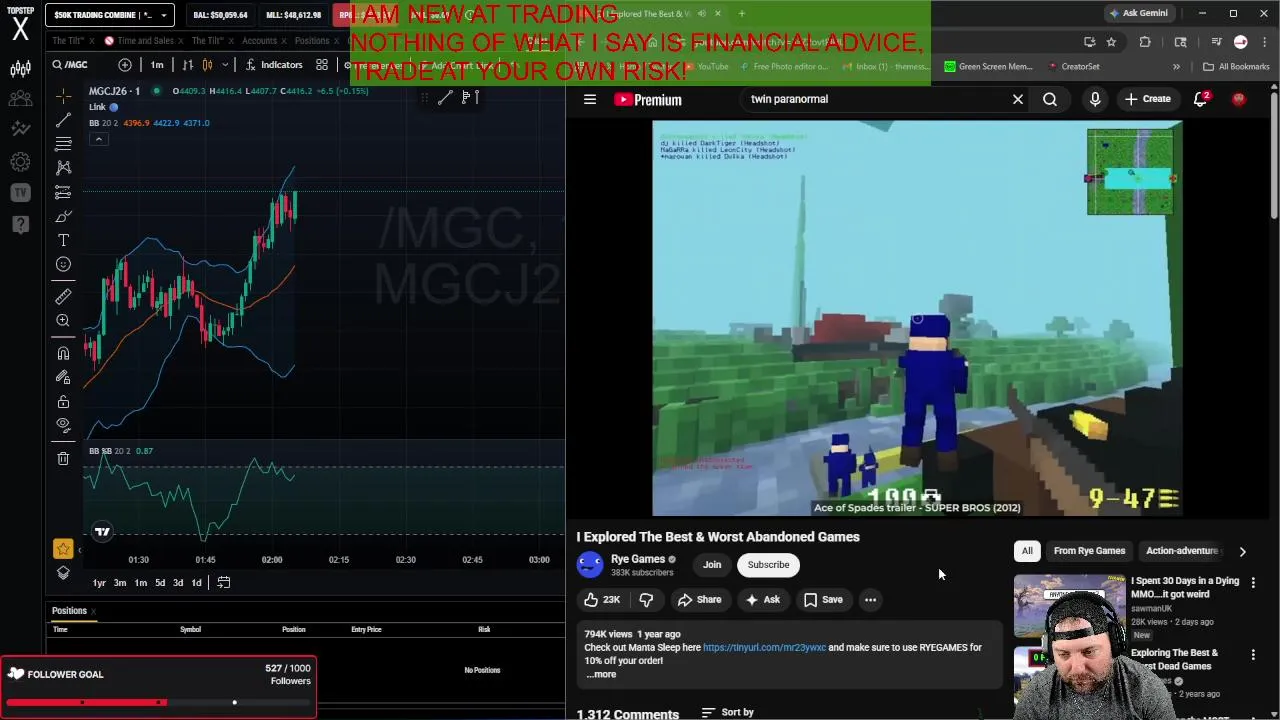Click the trash remove drawings icon
The image size is (1280, 720).
coord(63,458)
